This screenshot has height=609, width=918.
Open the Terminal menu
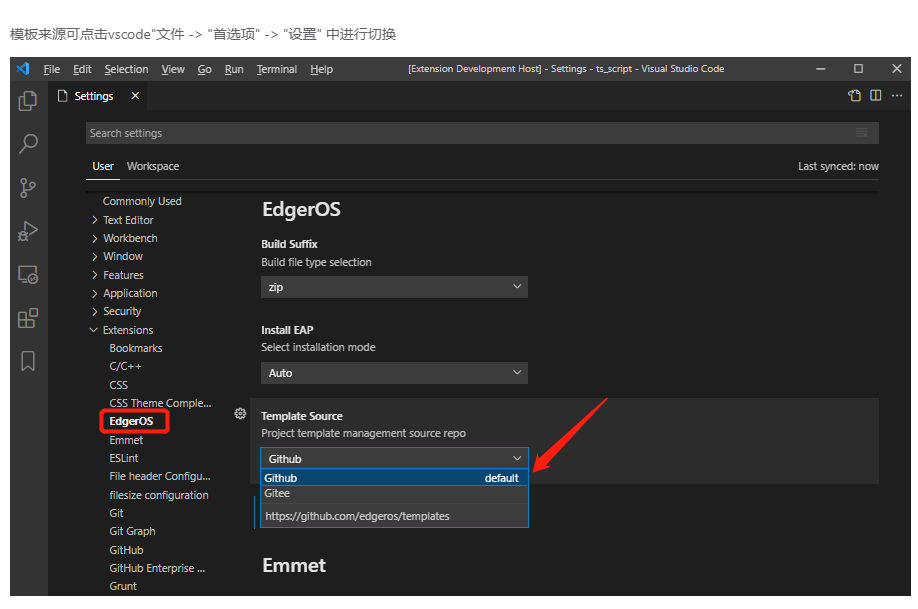(276, 69)
